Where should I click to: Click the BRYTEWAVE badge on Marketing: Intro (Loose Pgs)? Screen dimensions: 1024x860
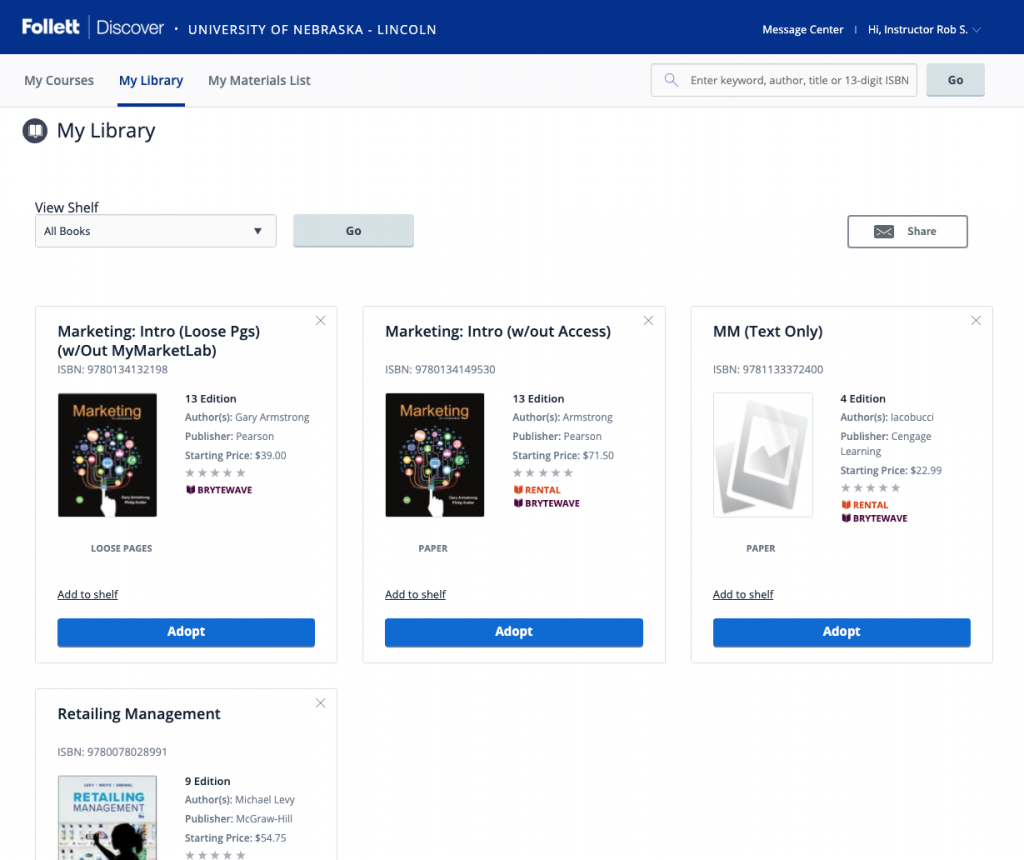pos(219,489)
